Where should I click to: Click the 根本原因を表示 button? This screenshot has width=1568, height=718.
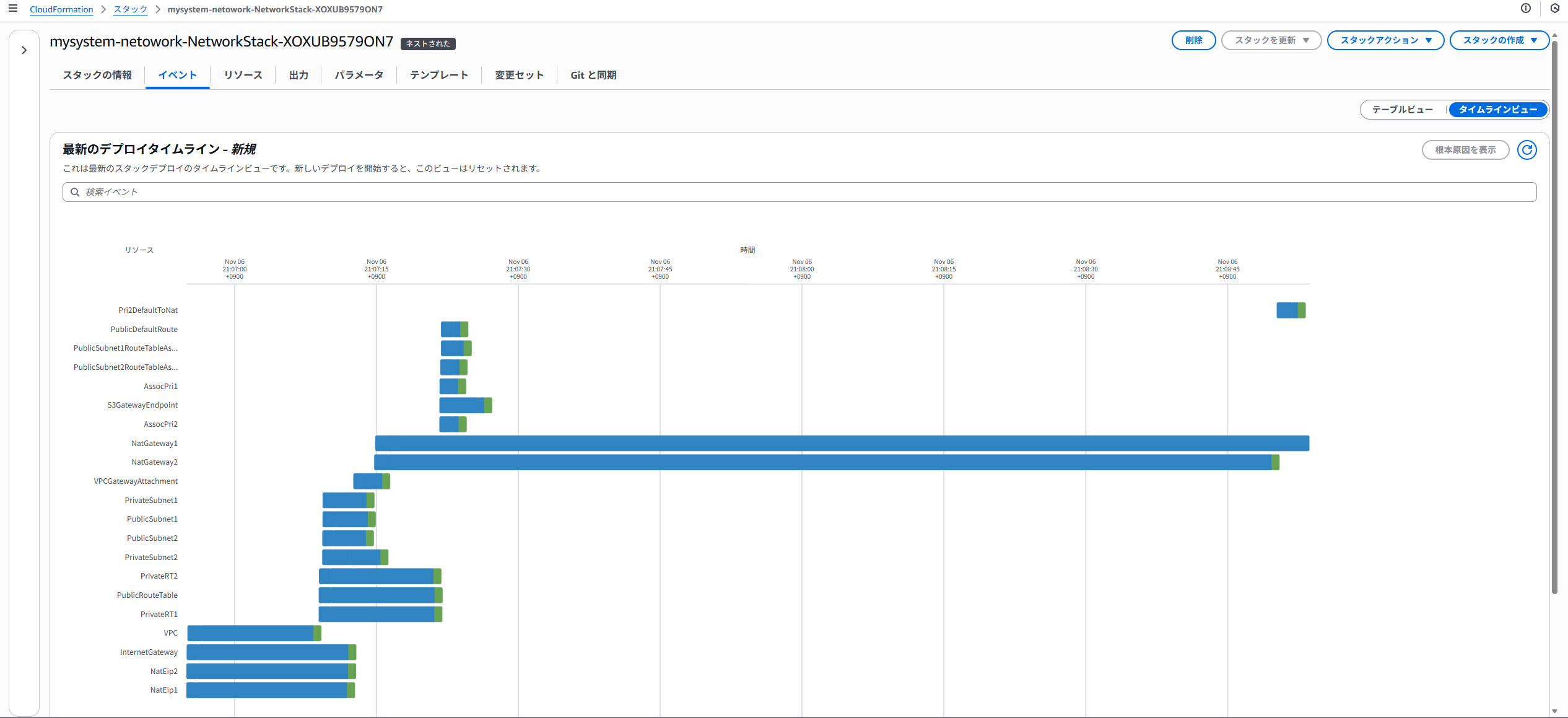tap(1465, 150)
